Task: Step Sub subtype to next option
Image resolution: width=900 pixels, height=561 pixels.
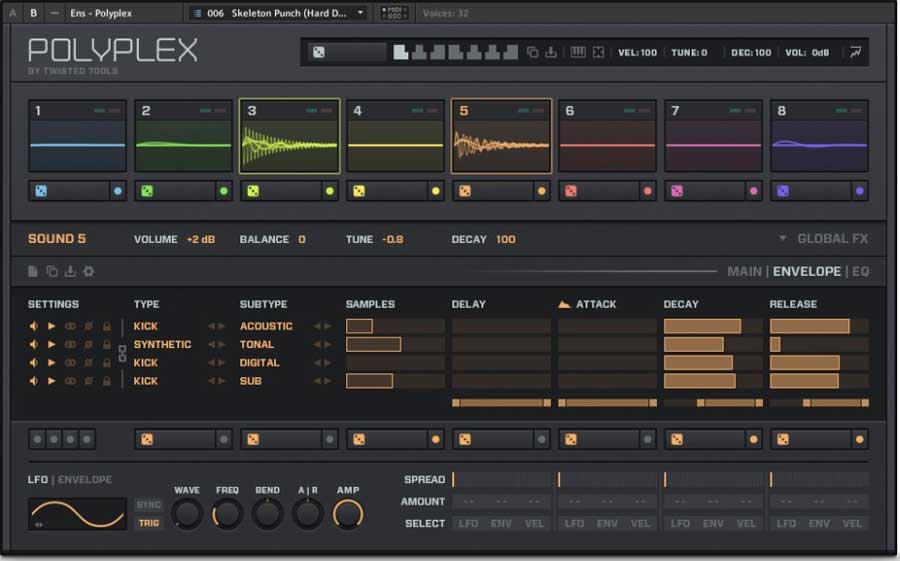Action: coord(328,381)
